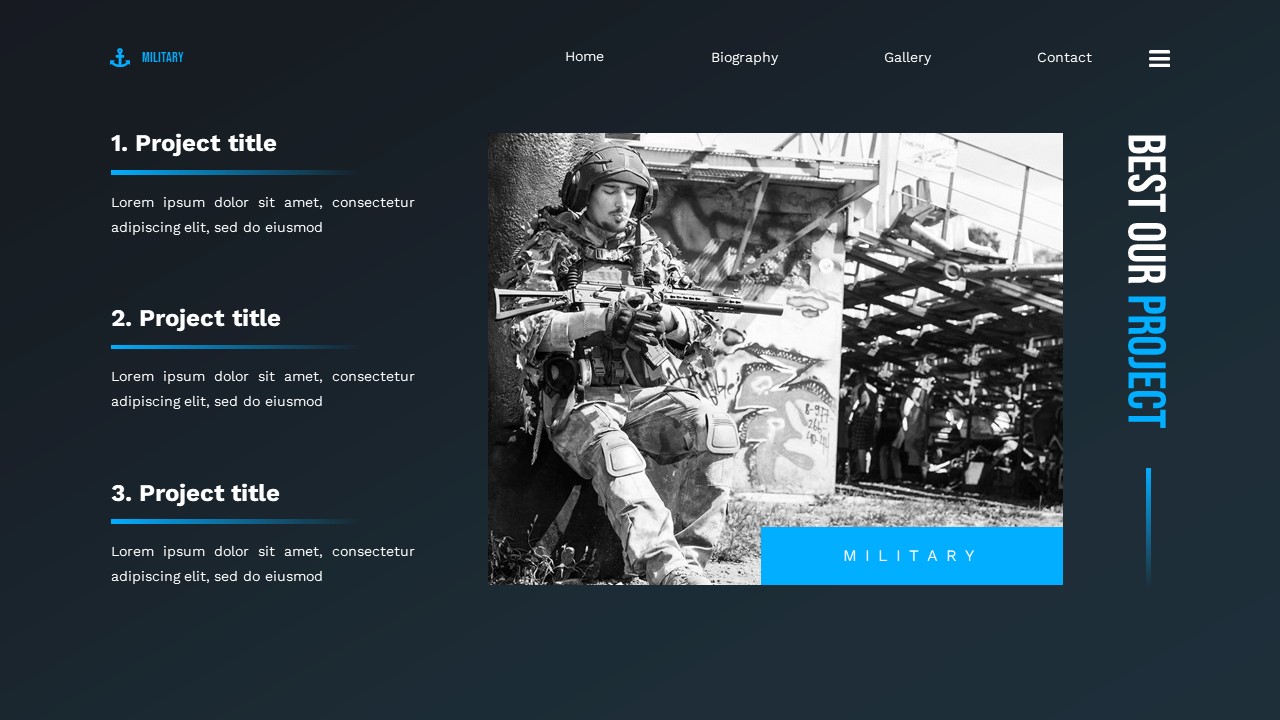Select the '1. Project title' heading
The width and height of the screenshot is (1280, 720).
pos(194,143)
